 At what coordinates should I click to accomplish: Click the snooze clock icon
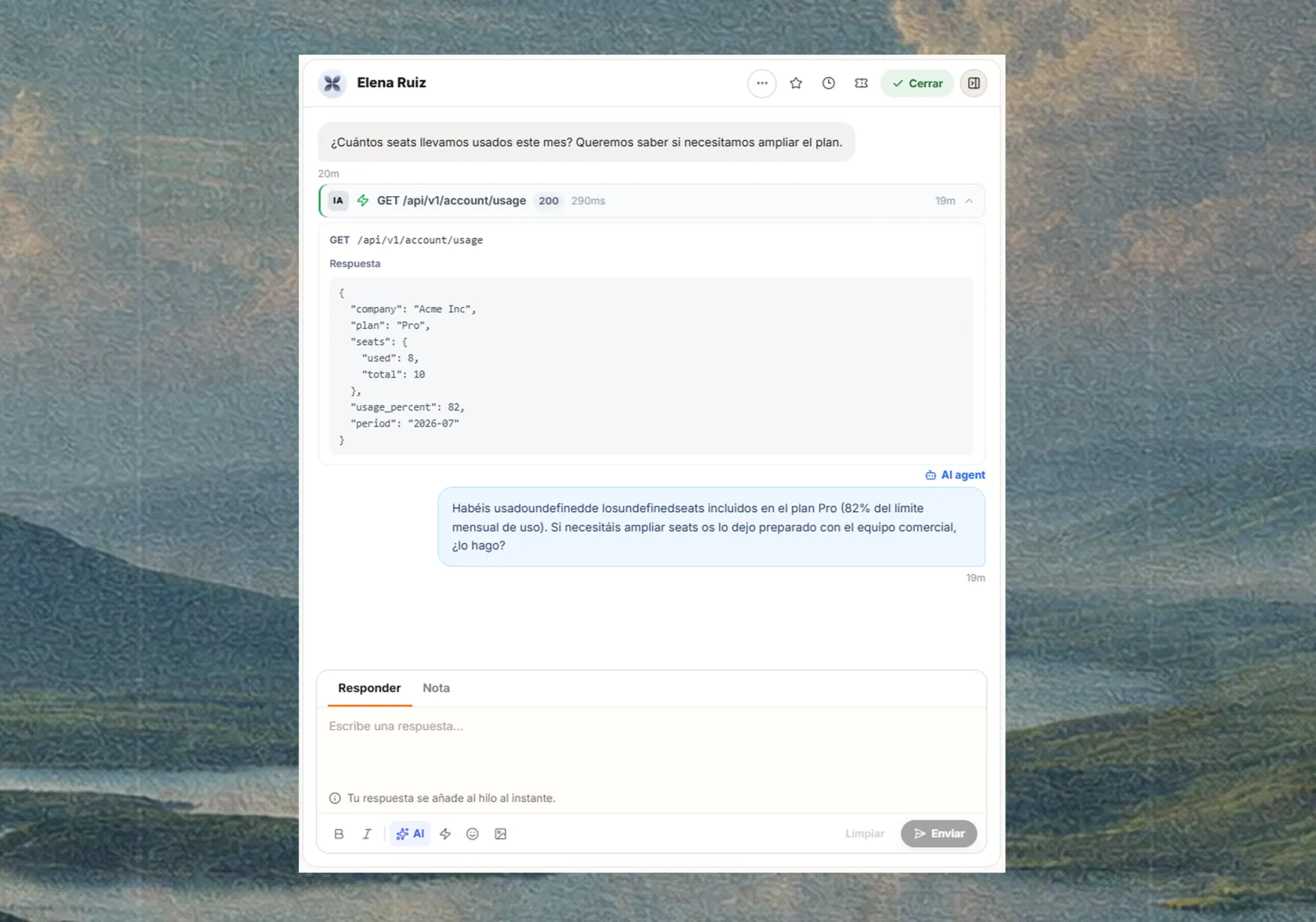tap(828, 83)
